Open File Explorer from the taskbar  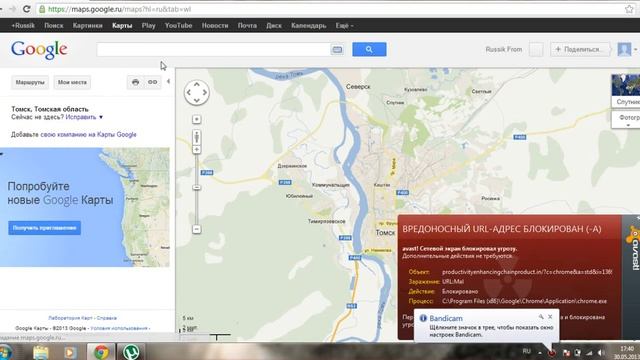[41, 352]
